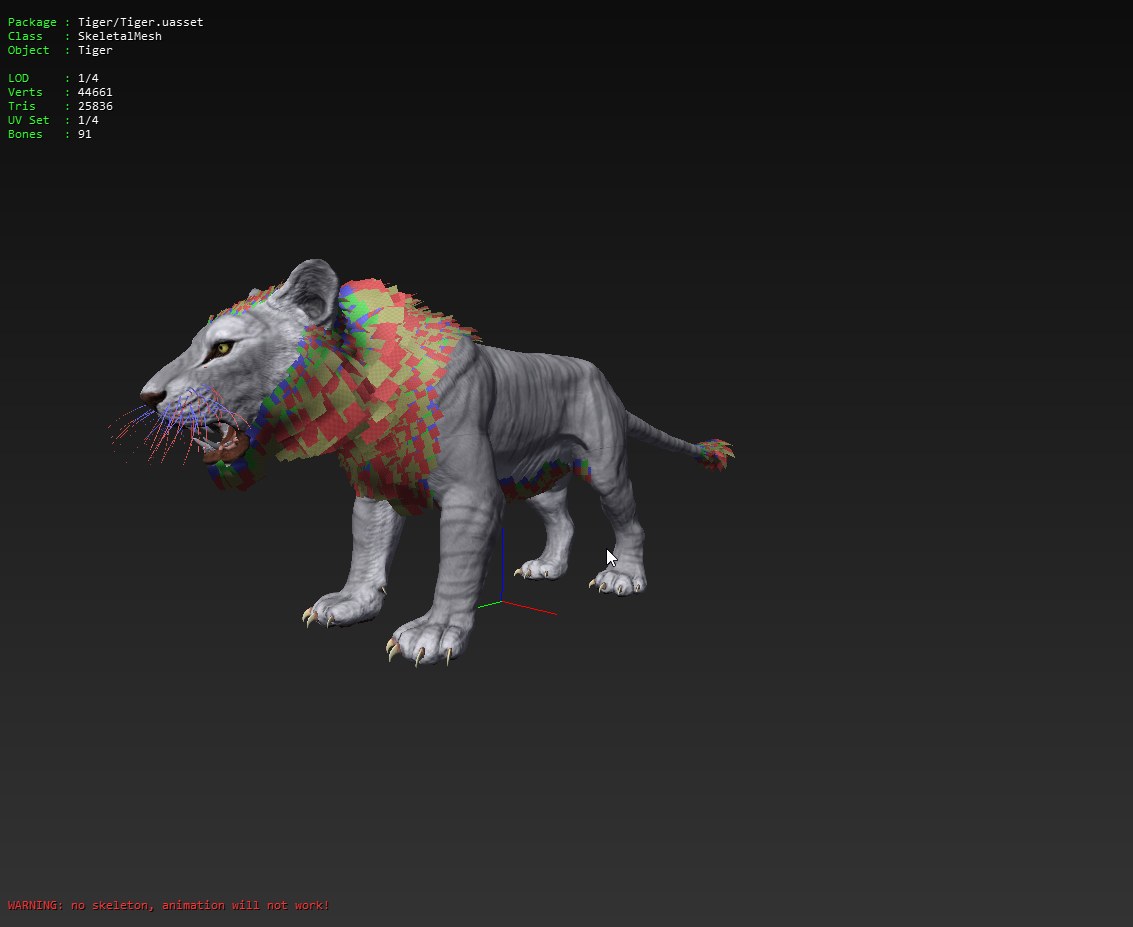Click the colored tuft at tail tip
The height and width of the screenshot is (927, 1133).
point(714,454)
